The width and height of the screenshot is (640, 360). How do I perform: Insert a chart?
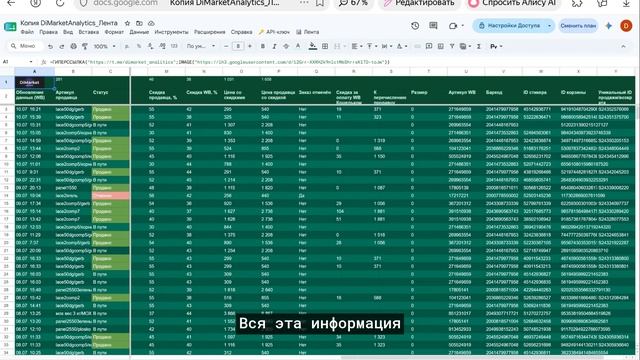coord(440,47)
